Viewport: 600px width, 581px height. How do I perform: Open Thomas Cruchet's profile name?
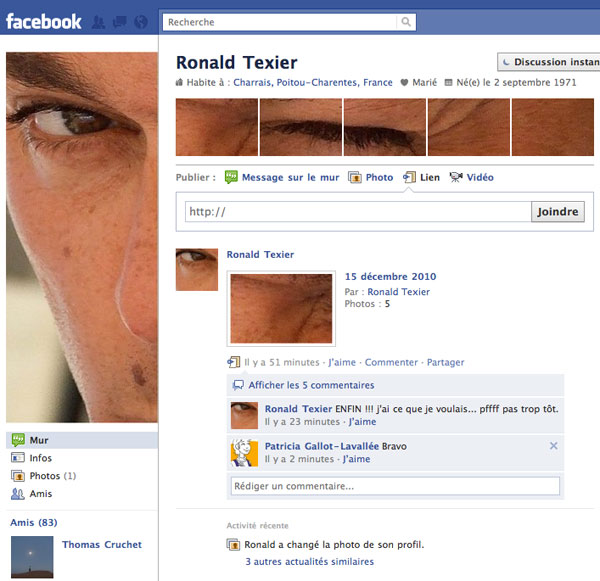point(102,544)
